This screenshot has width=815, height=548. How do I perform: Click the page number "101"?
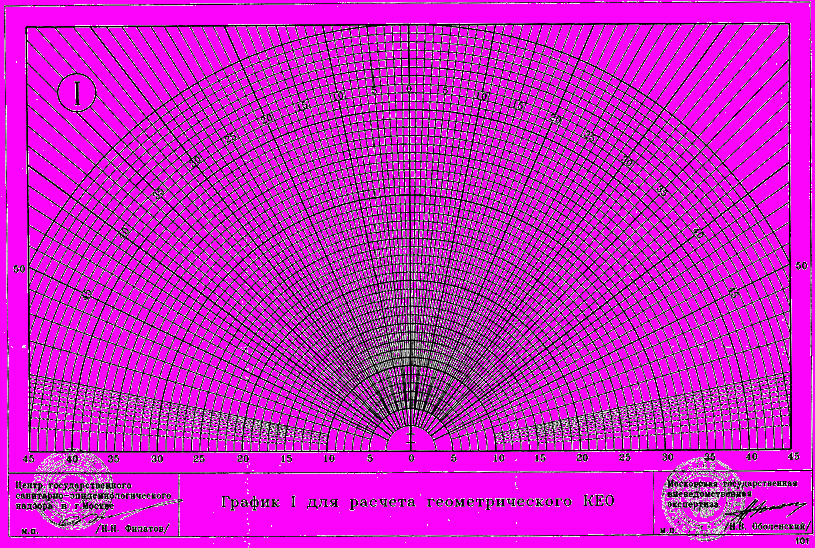point(803,542)
